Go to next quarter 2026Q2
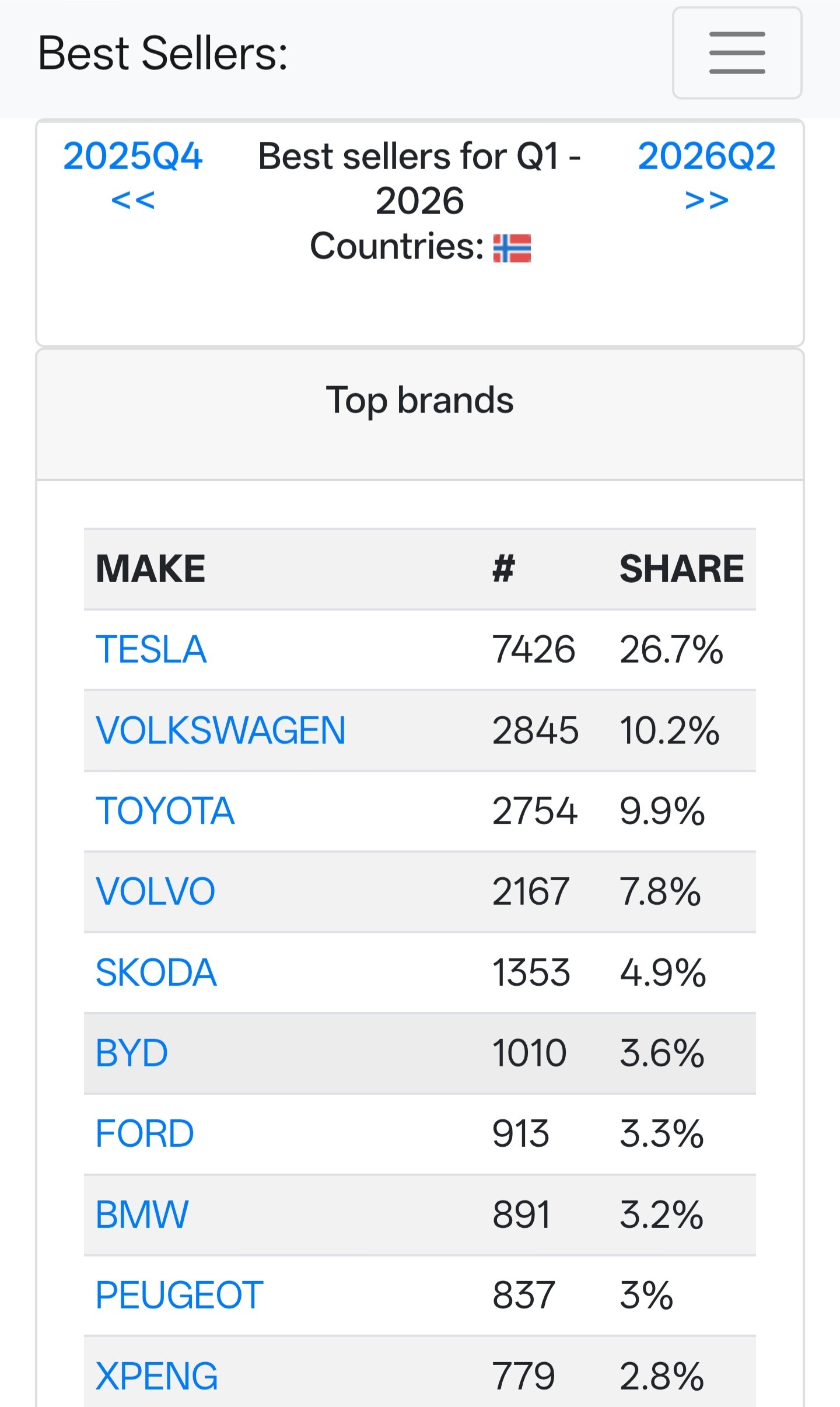The width and height of the screenshot is (840, 1407). tap(706, 177)
